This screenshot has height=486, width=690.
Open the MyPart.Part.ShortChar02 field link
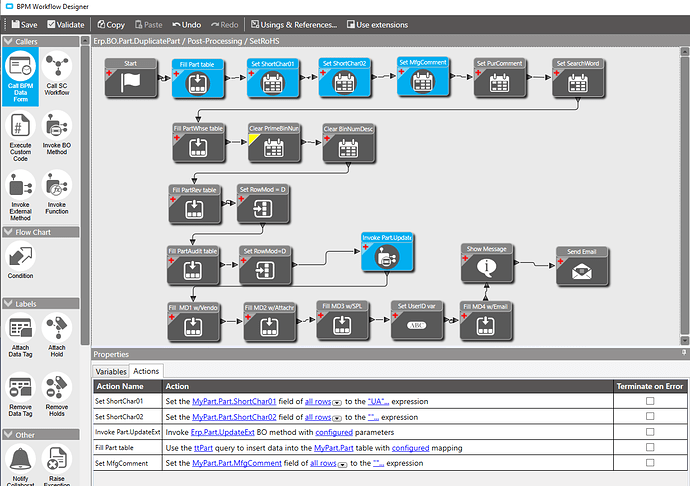tap(234, 417)
